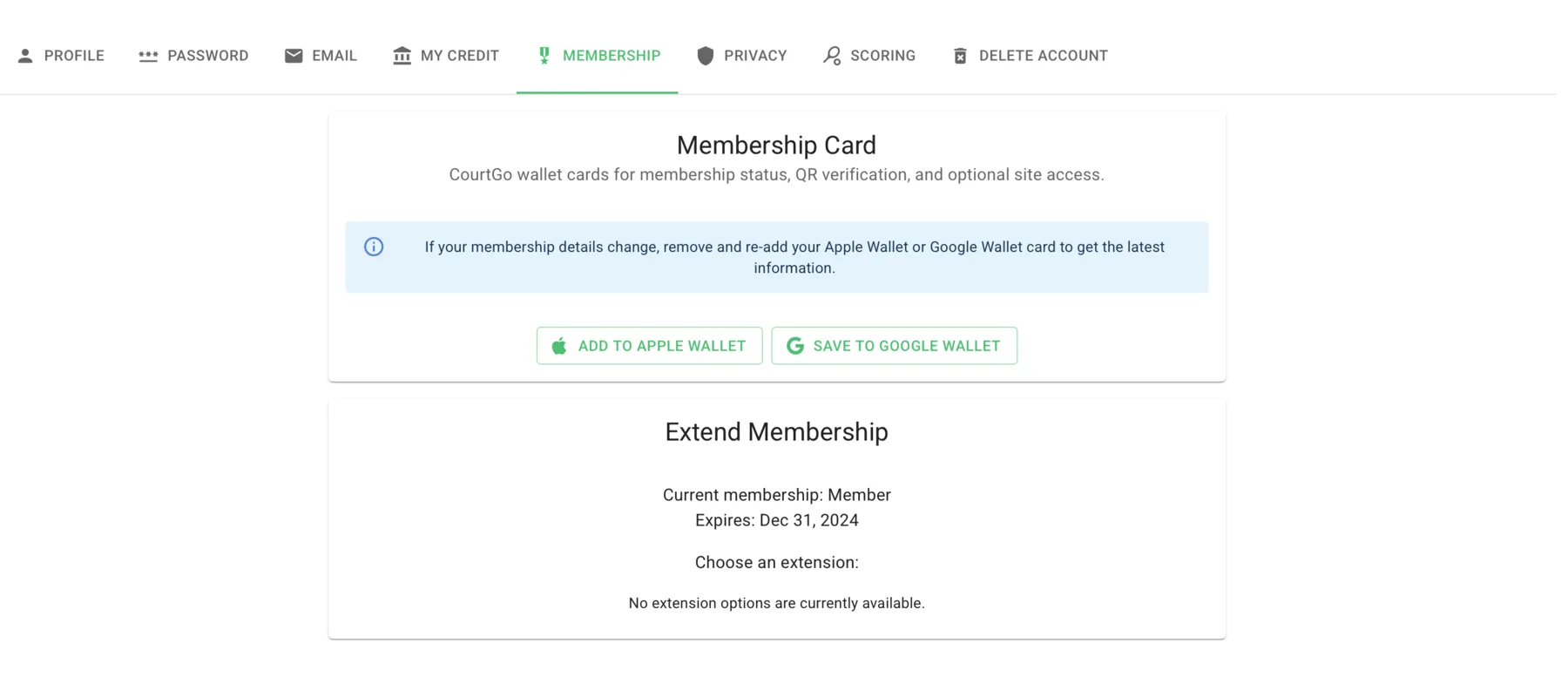1568x684 pixels.
Task: Click the shield icon beside Privacy
Action: (x=705, y=55)
